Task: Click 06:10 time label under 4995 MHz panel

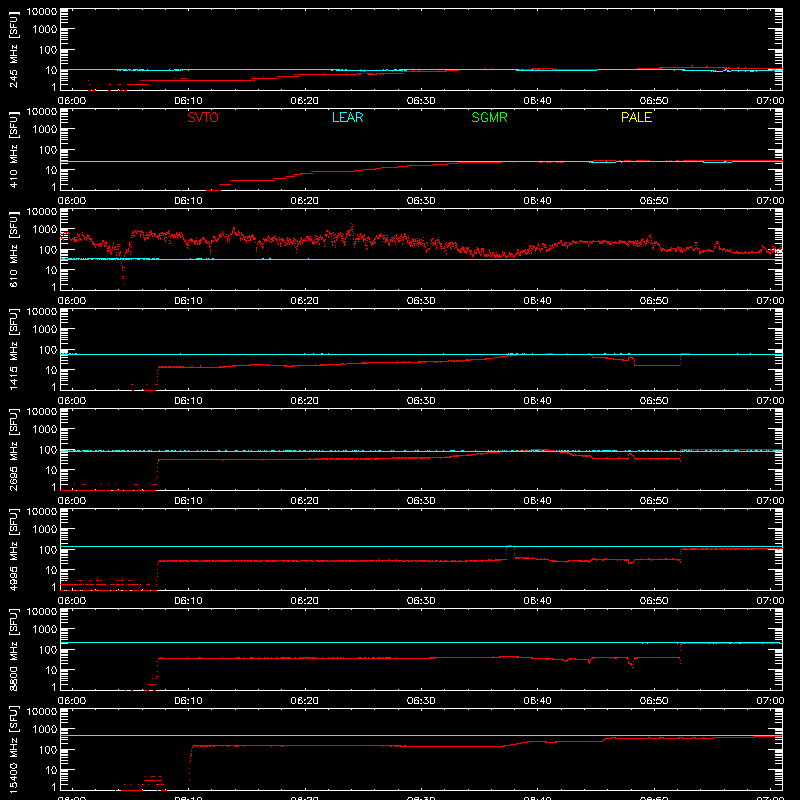Action: pos(188,601)
